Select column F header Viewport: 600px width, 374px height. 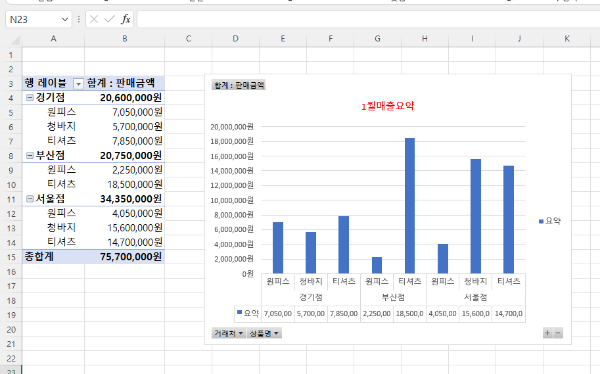(x=330, y=39)
